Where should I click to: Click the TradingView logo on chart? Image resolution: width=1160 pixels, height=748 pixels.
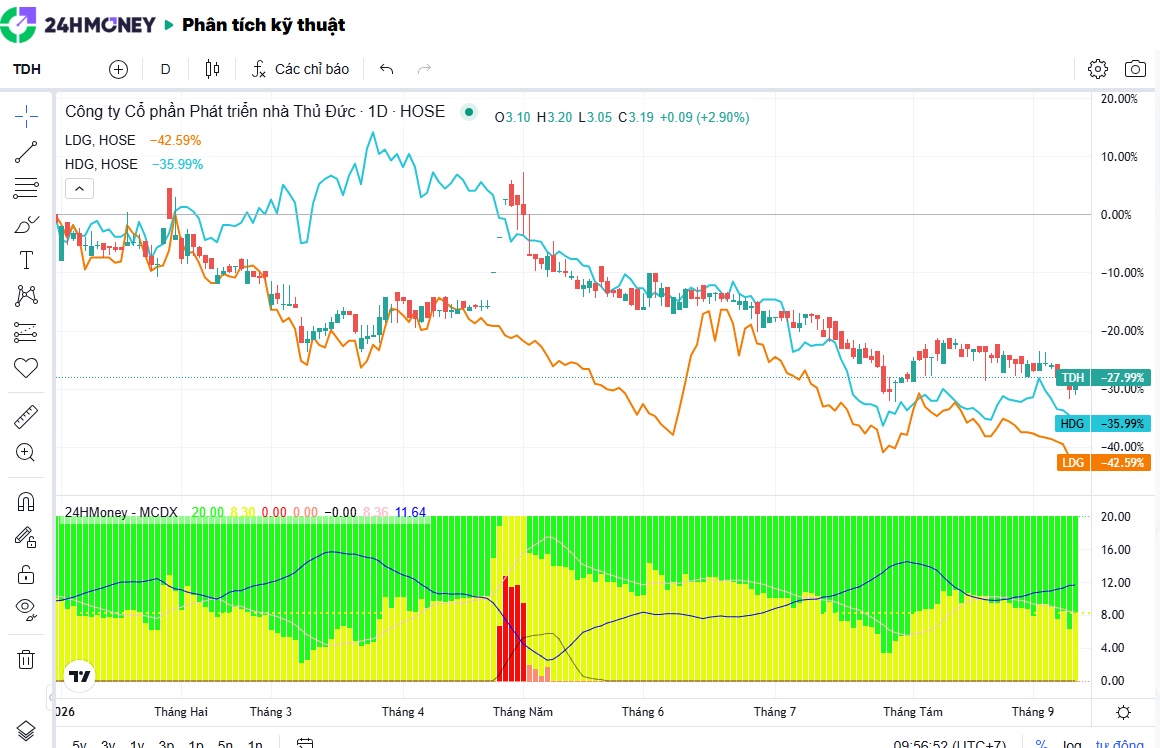coord(79,675)
